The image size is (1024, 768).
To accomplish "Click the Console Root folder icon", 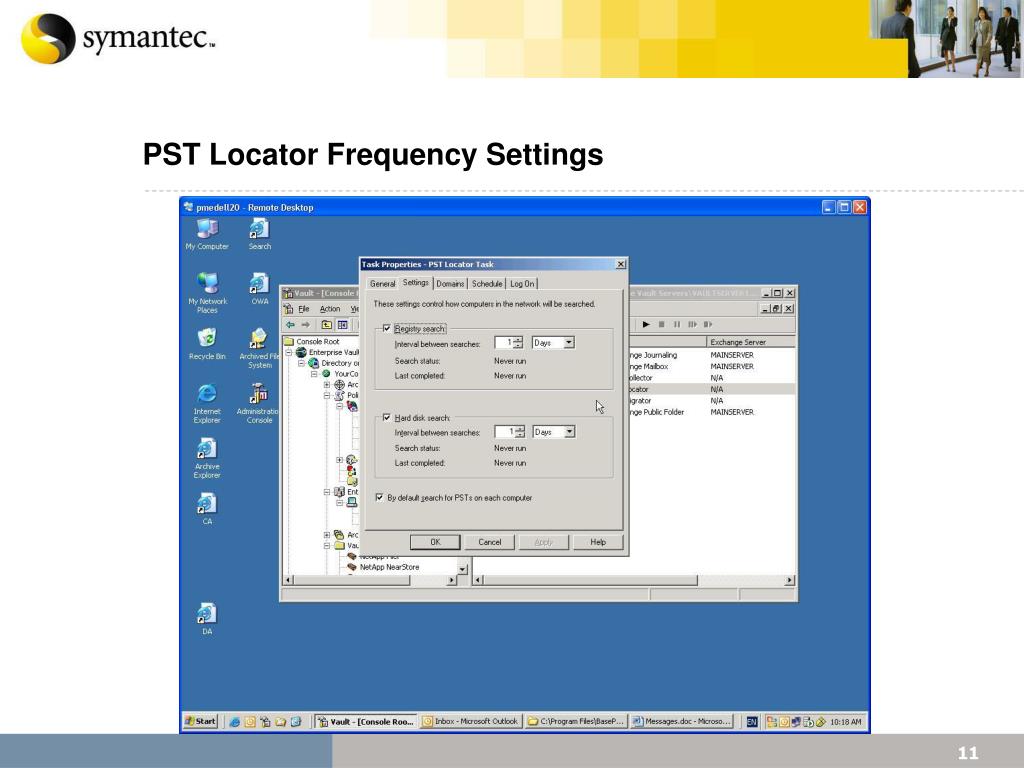I will click(x=289, y=342).
